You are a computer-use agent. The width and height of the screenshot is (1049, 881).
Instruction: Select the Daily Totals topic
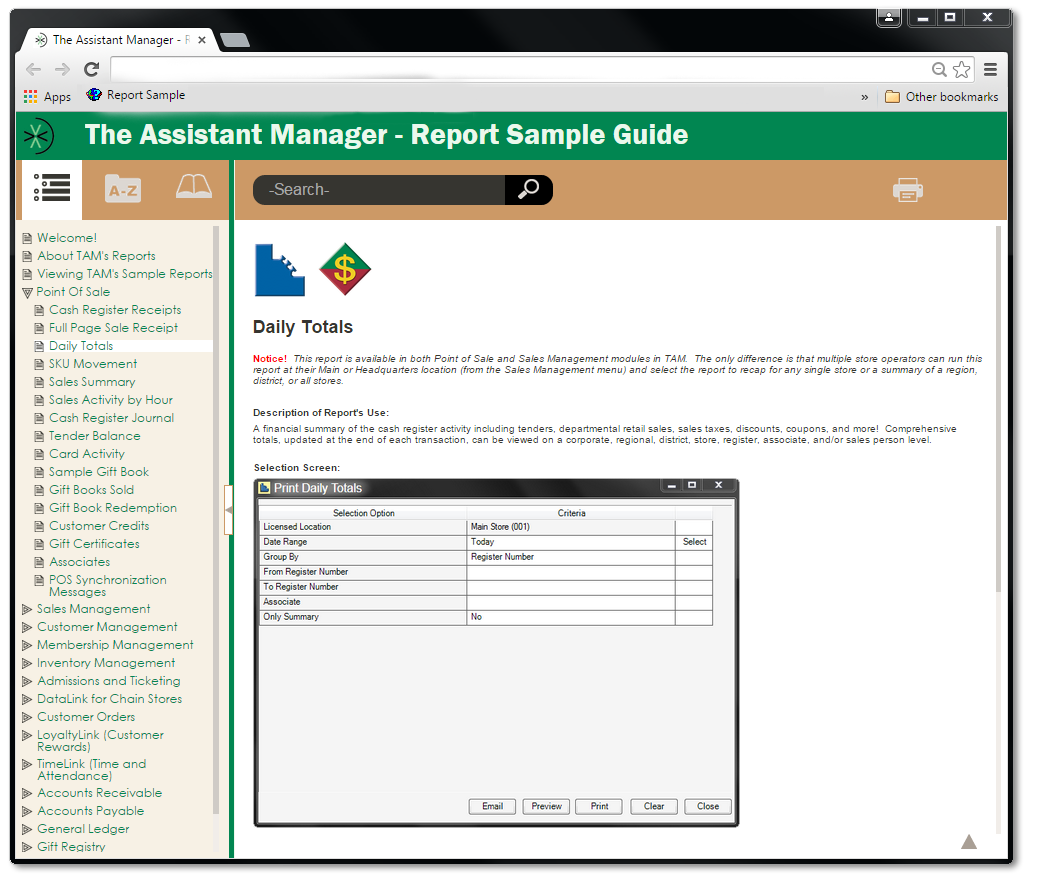[x=81, y=347]
